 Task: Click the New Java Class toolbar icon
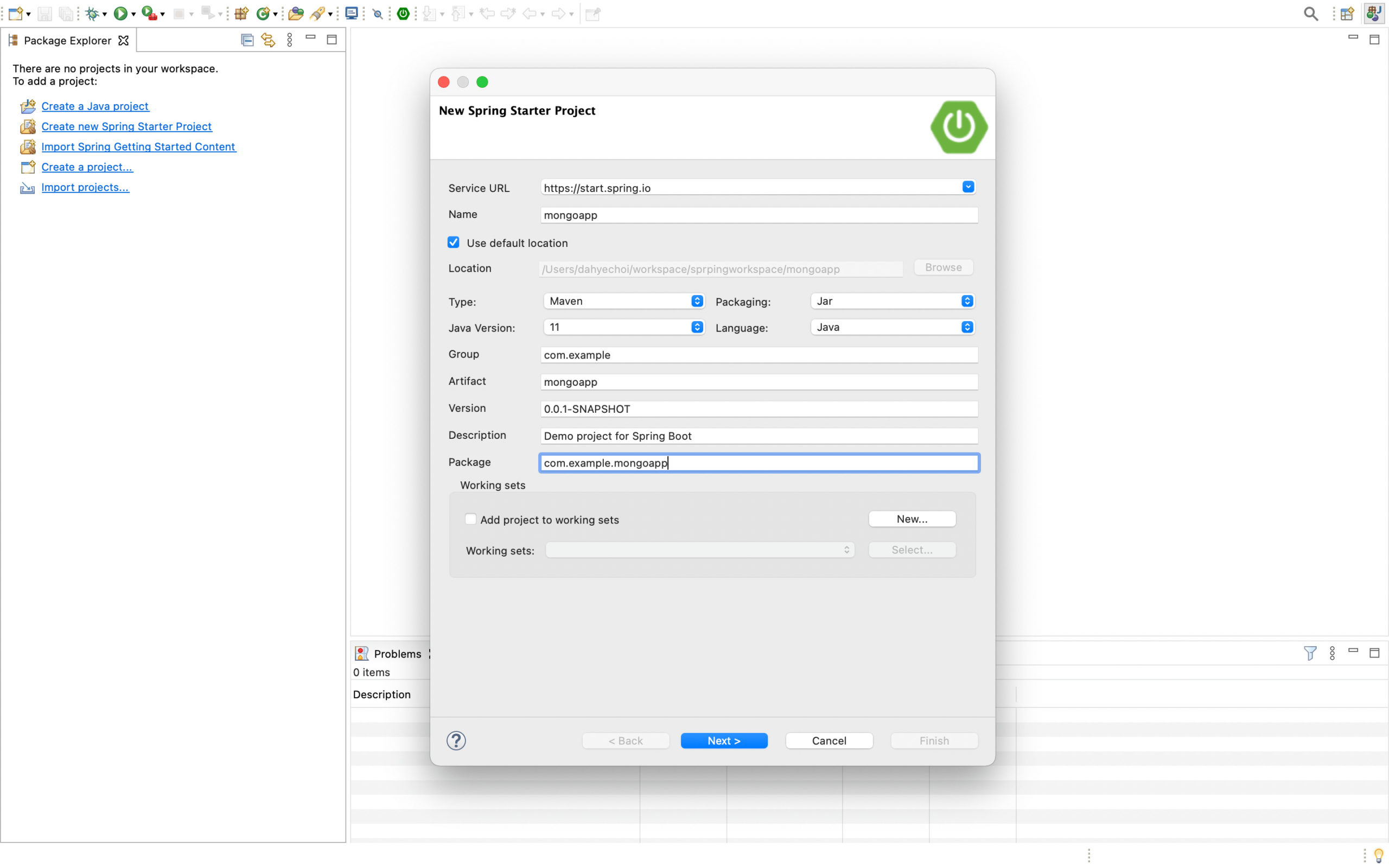point(263,13)
